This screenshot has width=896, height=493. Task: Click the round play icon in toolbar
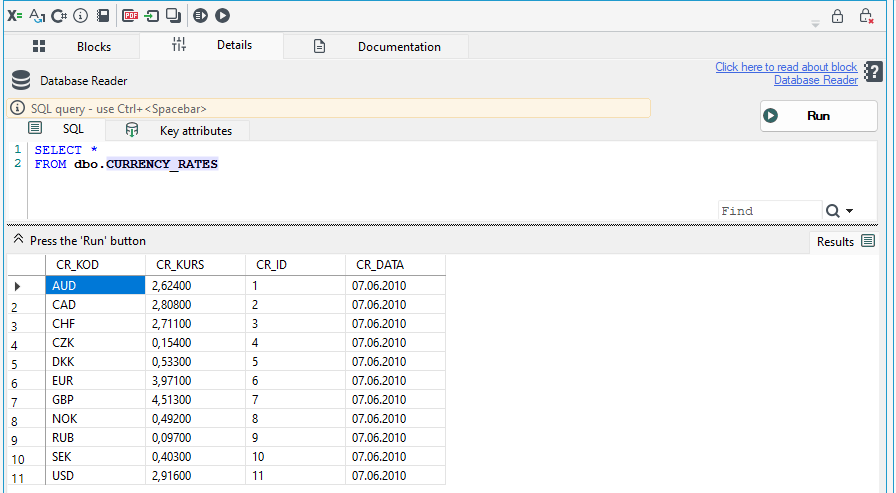tap(222, 16)
